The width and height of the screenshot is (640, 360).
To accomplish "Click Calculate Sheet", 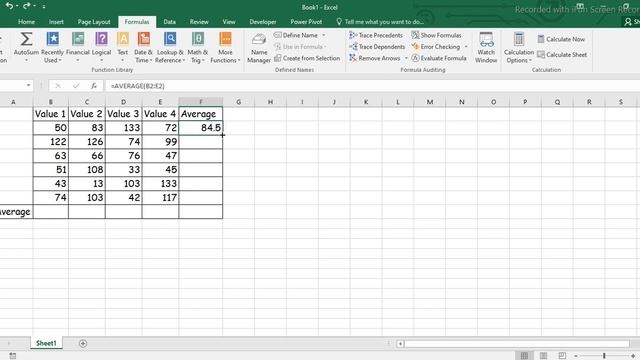I will coord(562,55).
